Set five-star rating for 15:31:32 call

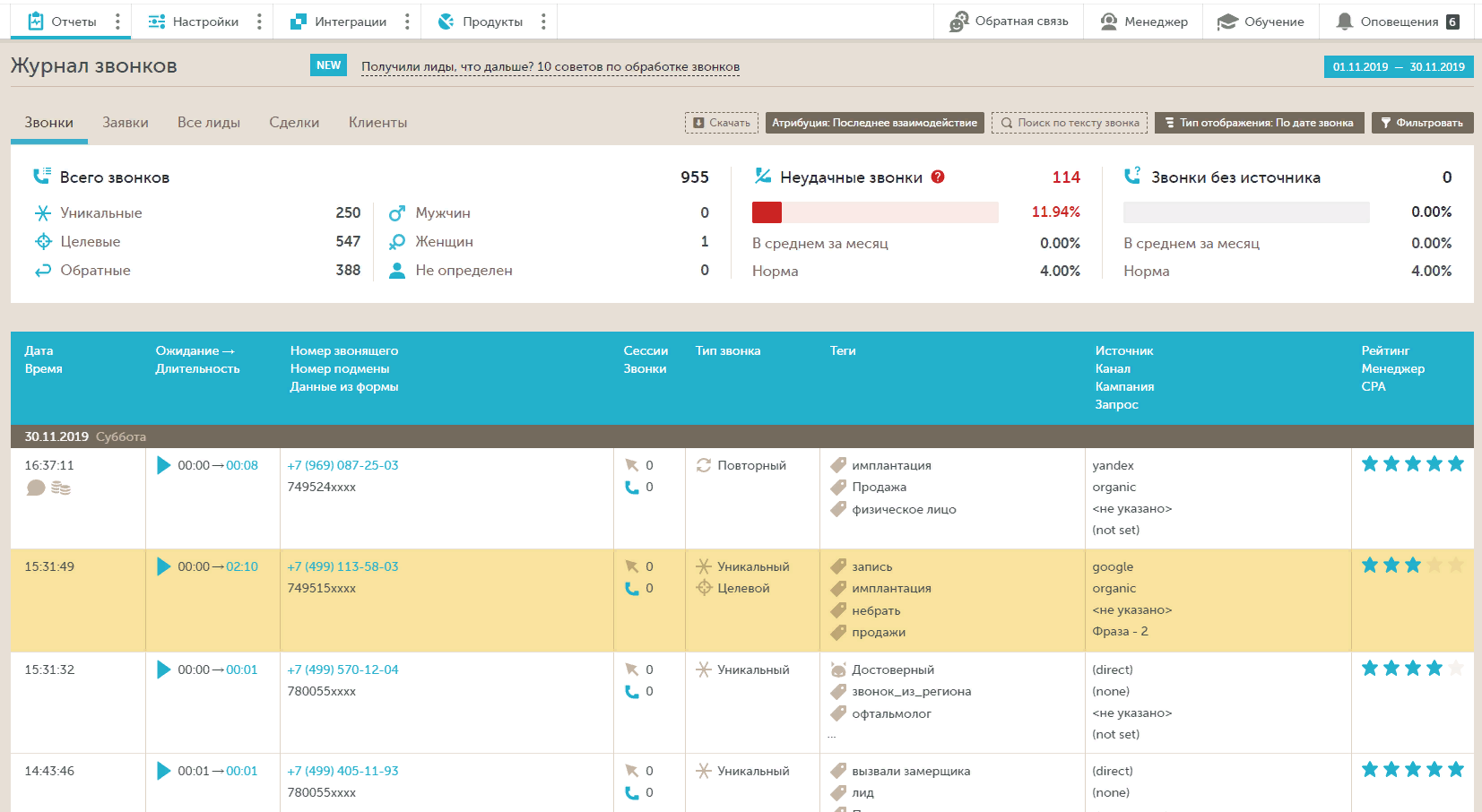1456,668
